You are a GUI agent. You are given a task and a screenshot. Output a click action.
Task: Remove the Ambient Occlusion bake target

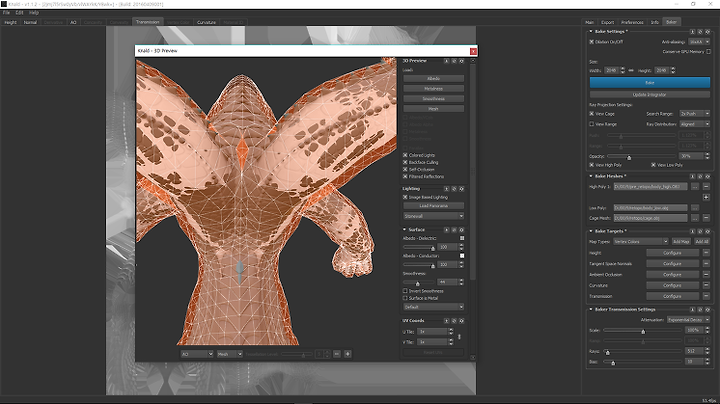click(x=706, y=275)
